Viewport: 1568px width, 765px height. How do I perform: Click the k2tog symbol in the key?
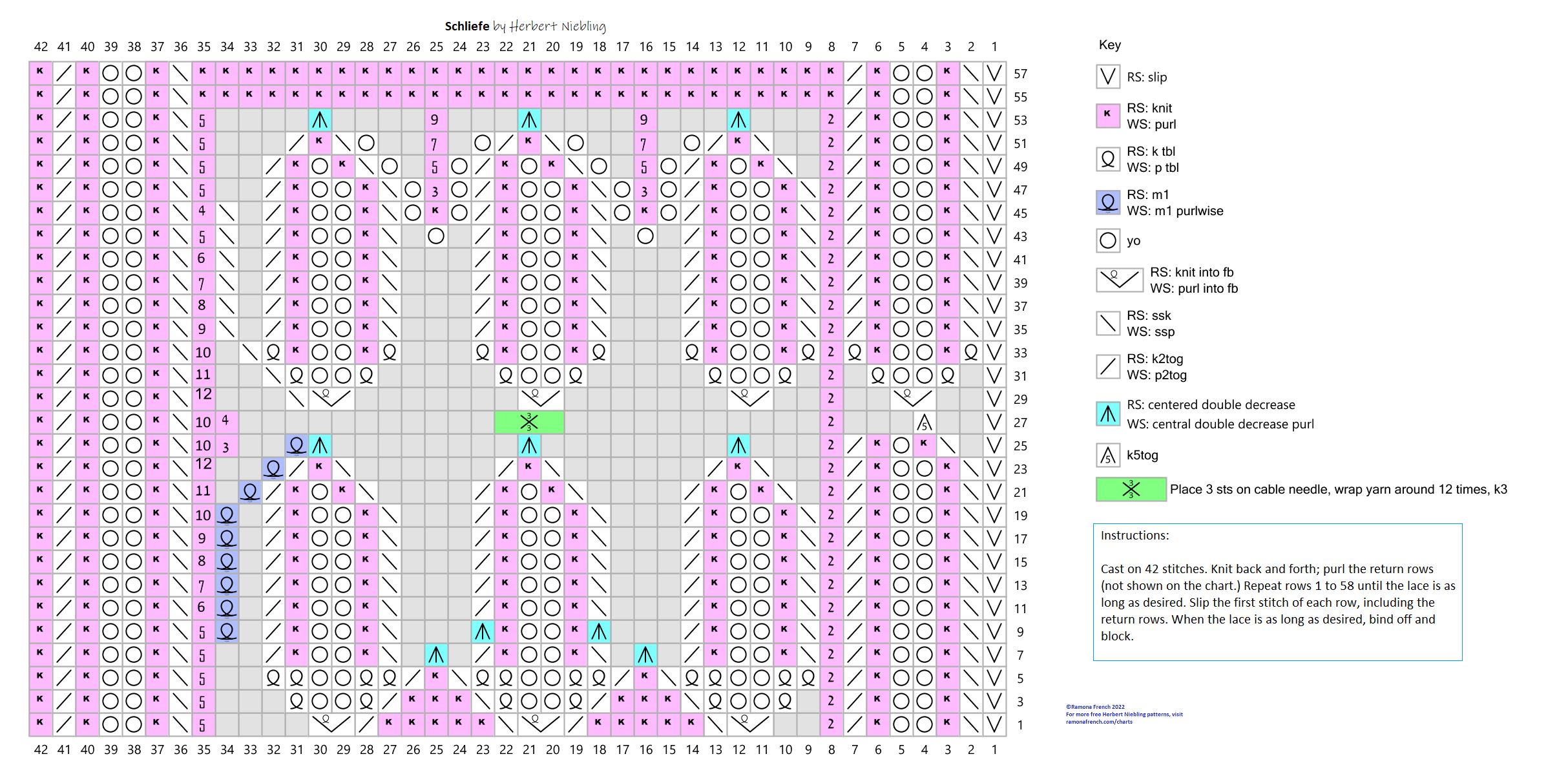click(1107, 366)
